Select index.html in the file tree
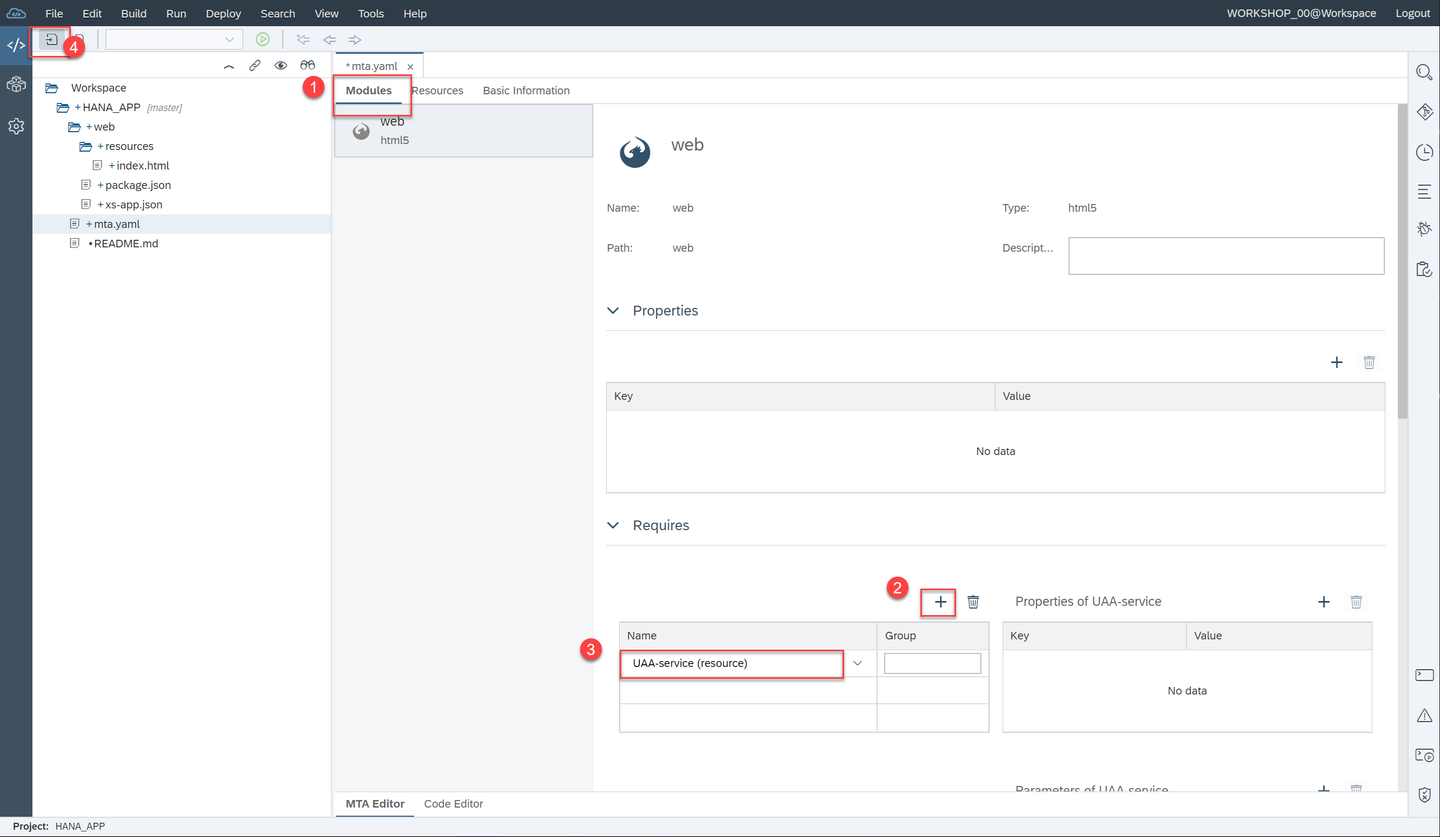 point(142,166)
